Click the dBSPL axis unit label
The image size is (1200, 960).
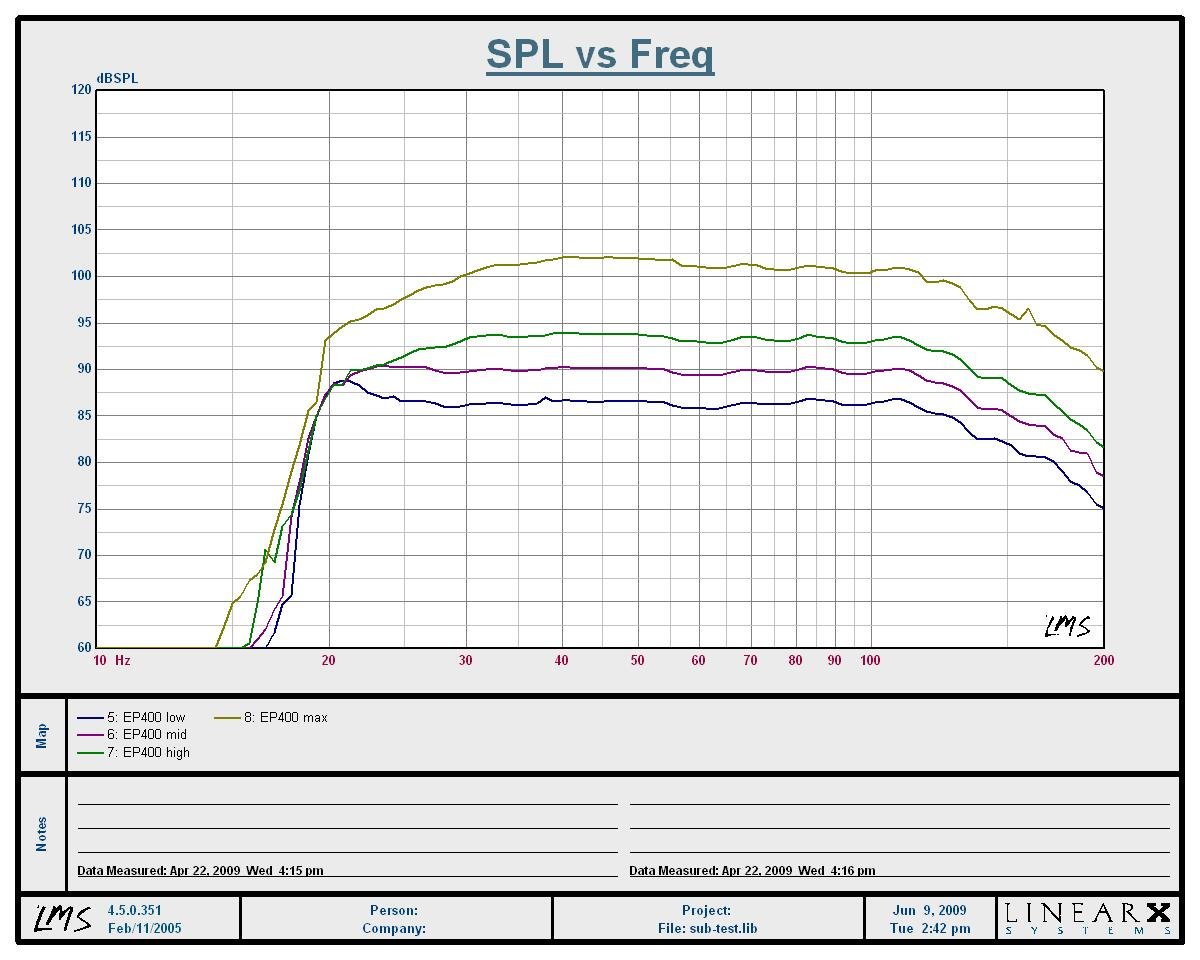pyautogui.click(x=117, y=79)
